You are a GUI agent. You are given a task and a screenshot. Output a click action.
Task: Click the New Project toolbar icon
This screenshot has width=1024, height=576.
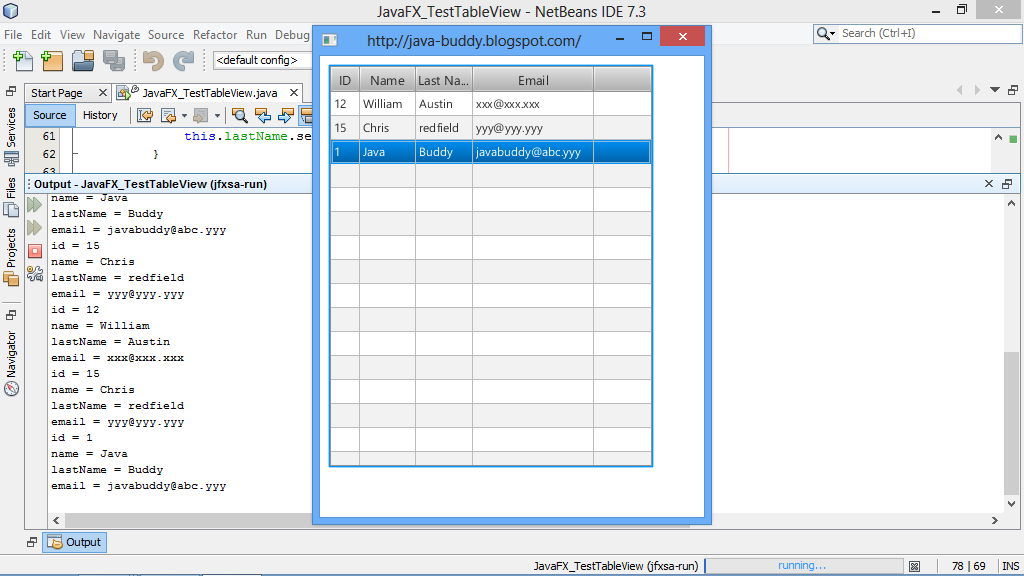[x=52, y=61]
